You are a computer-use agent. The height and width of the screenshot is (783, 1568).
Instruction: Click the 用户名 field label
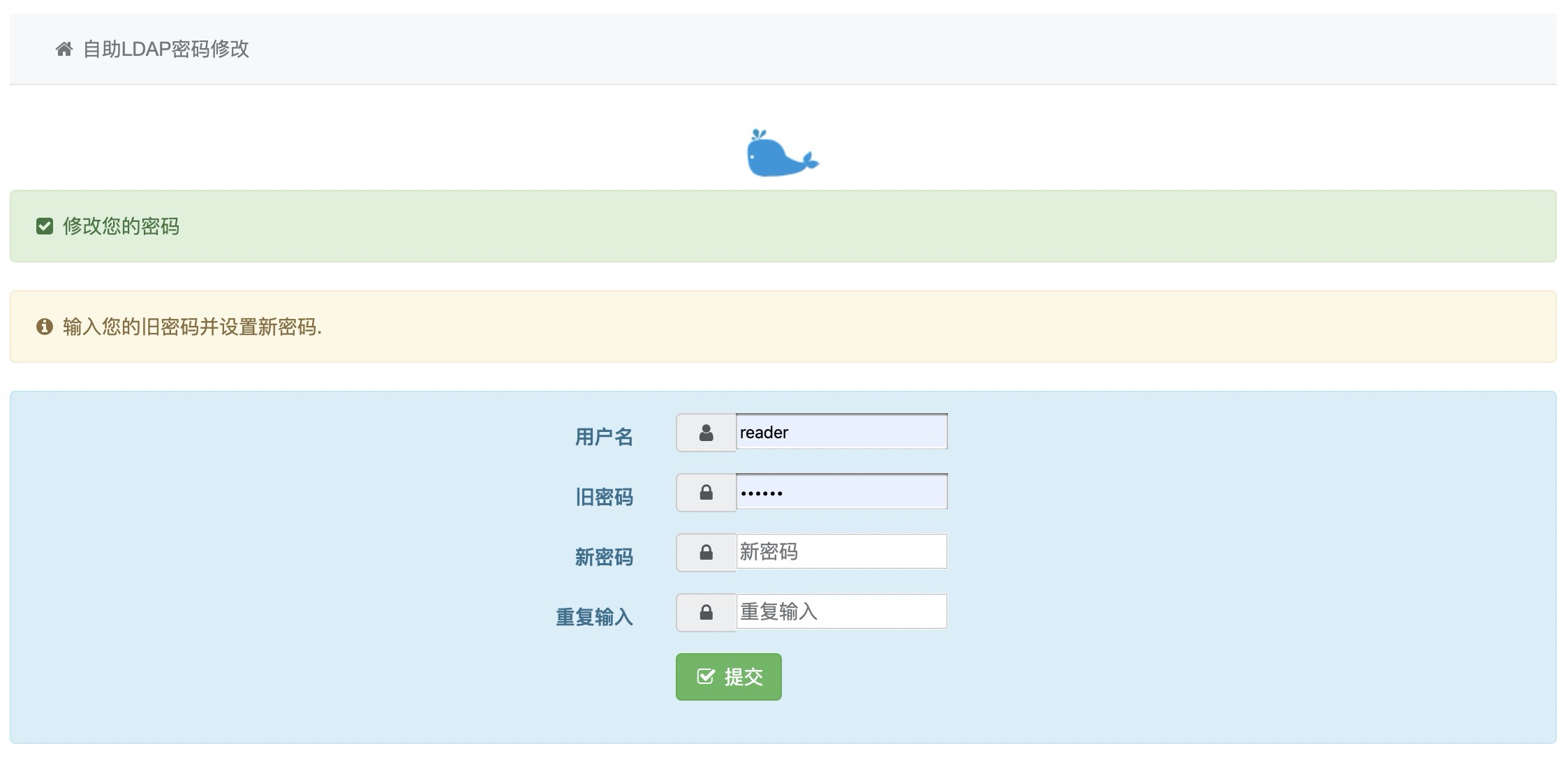pos(604,437)
